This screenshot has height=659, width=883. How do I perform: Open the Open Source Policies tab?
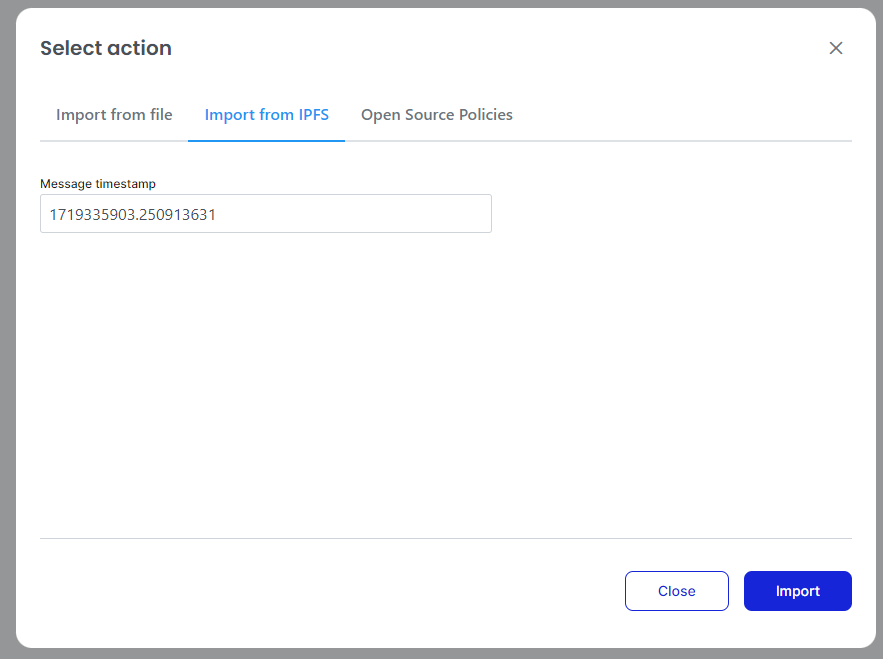[436, 115]
